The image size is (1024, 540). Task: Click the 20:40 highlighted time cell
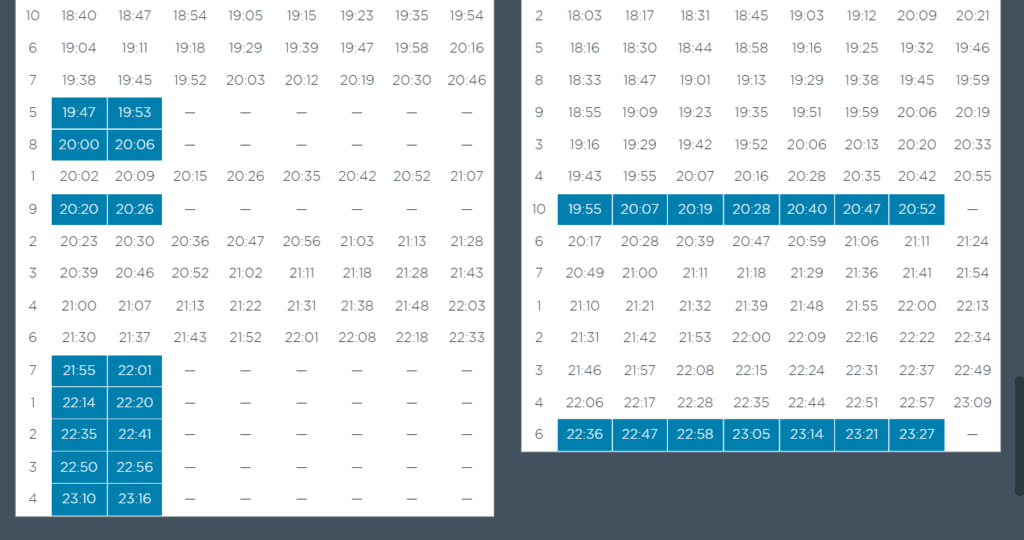806,209
